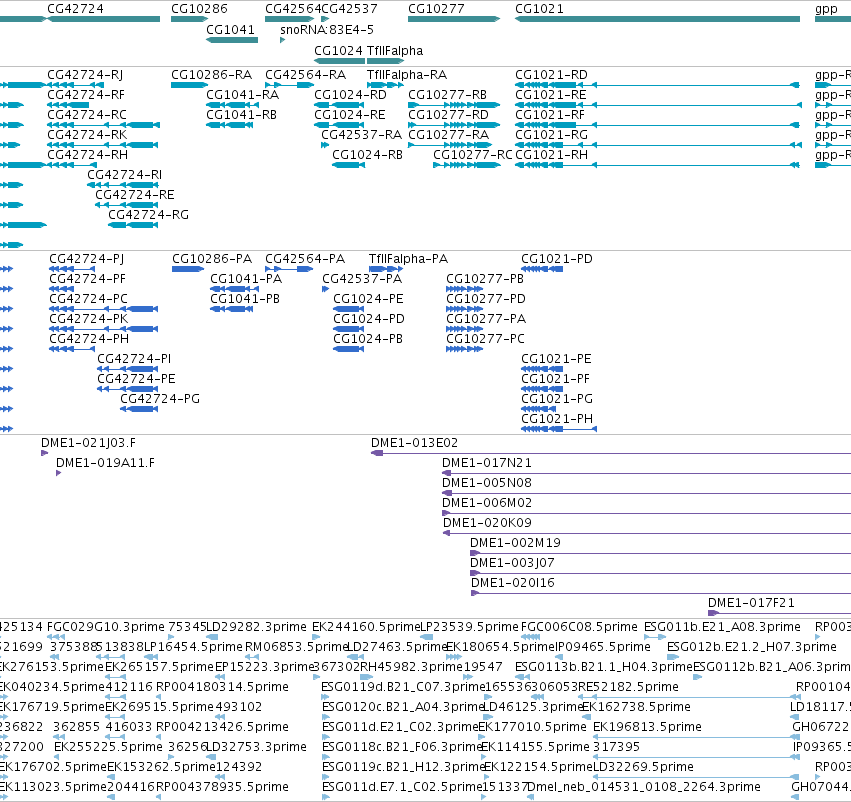Click EST label ESG011d.E7.1_C02.5prime
The width and height of the screenshot is (851, 802).
pyautogui.click(x=403, y=787)
